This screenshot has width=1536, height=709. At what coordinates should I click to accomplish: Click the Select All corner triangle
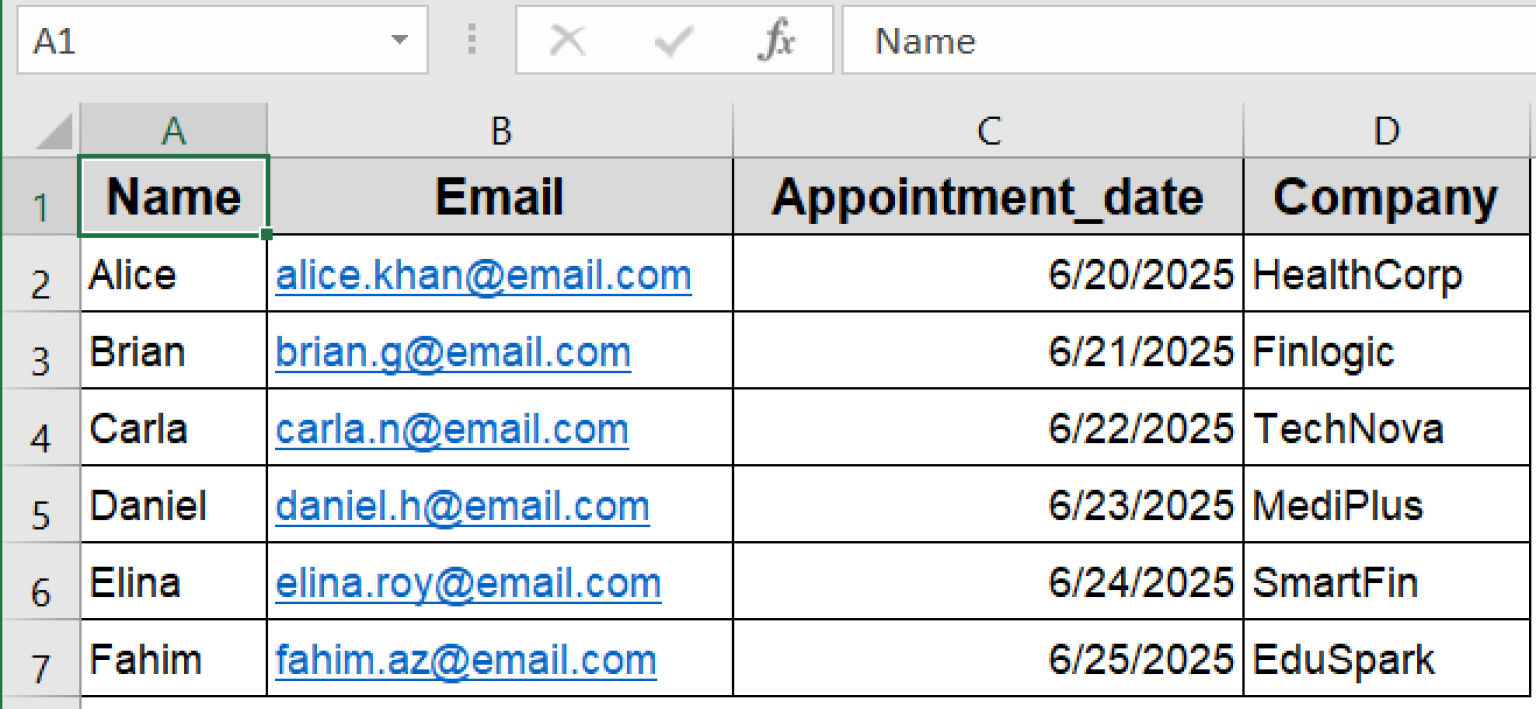[x=50, y=132]
